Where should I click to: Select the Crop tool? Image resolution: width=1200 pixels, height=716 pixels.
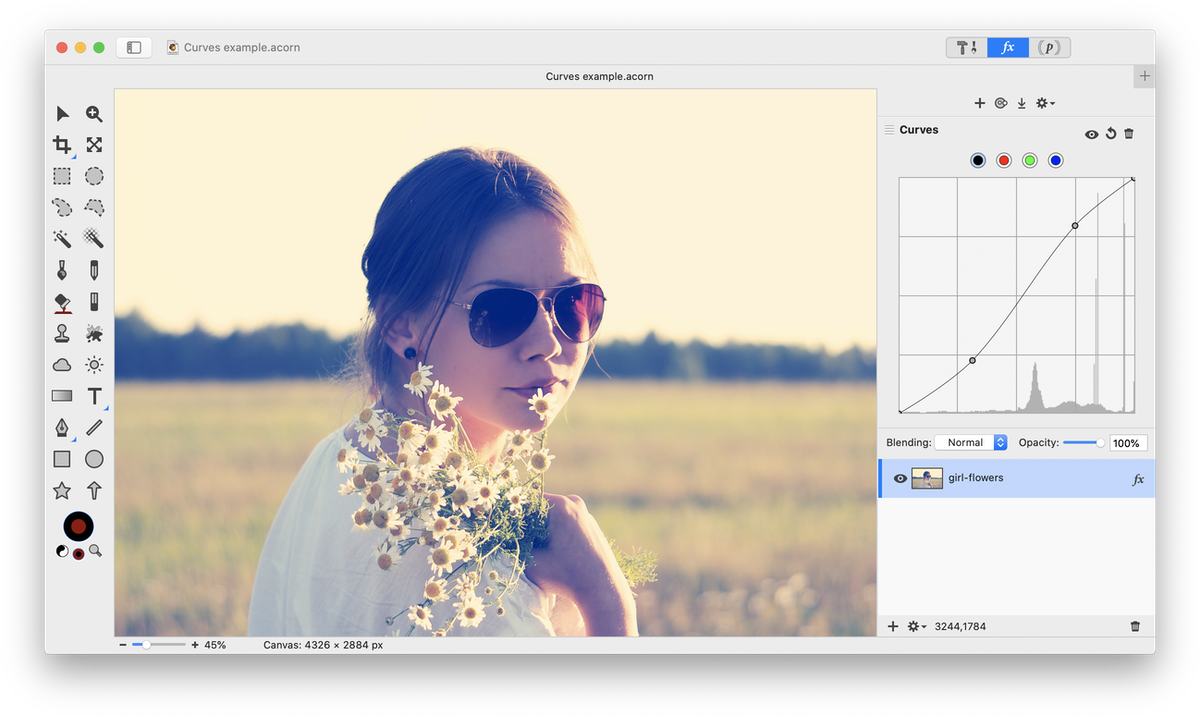tap(62, 145)
